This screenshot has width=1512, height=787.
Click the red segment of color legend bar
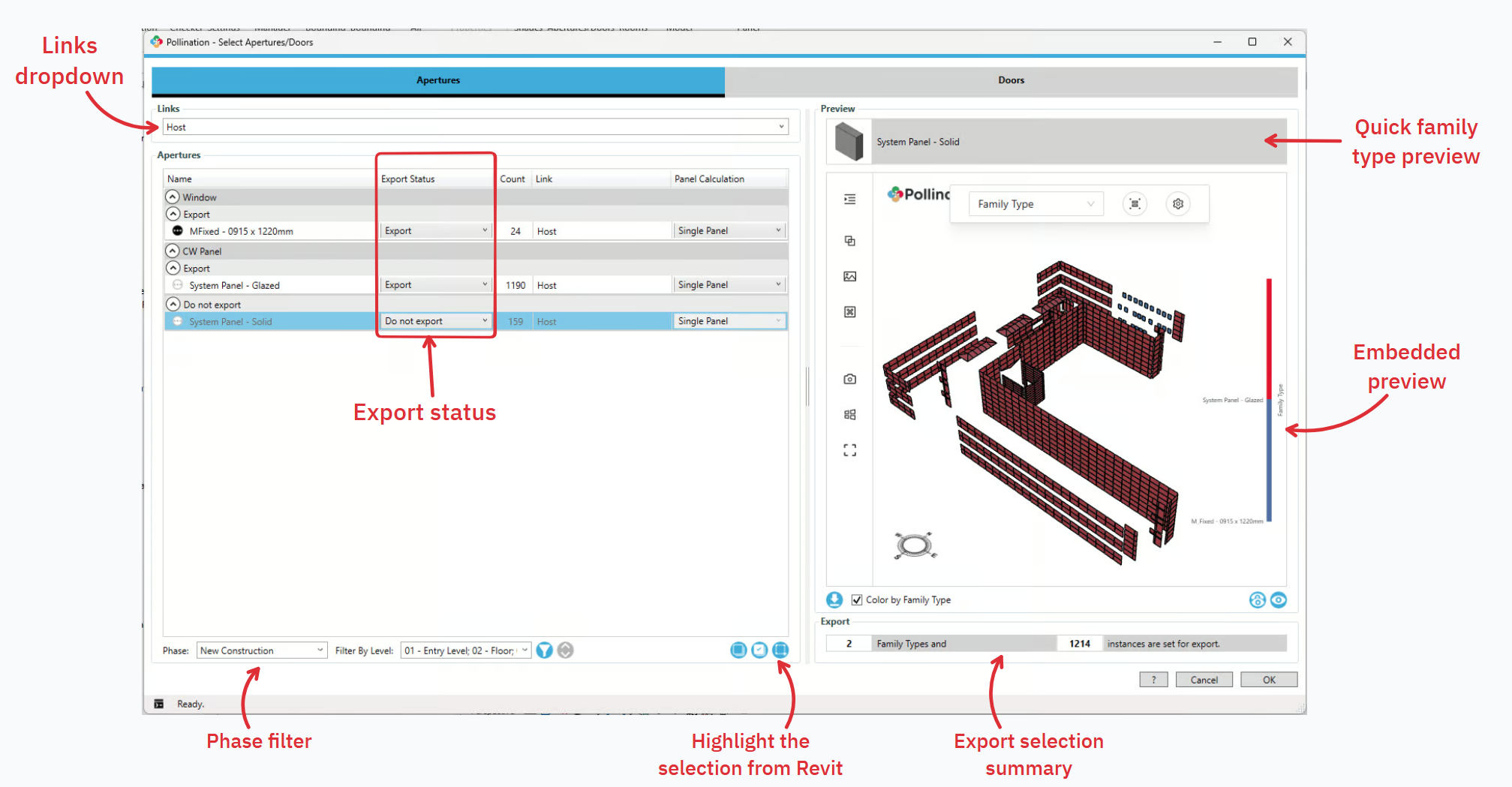1269,330
